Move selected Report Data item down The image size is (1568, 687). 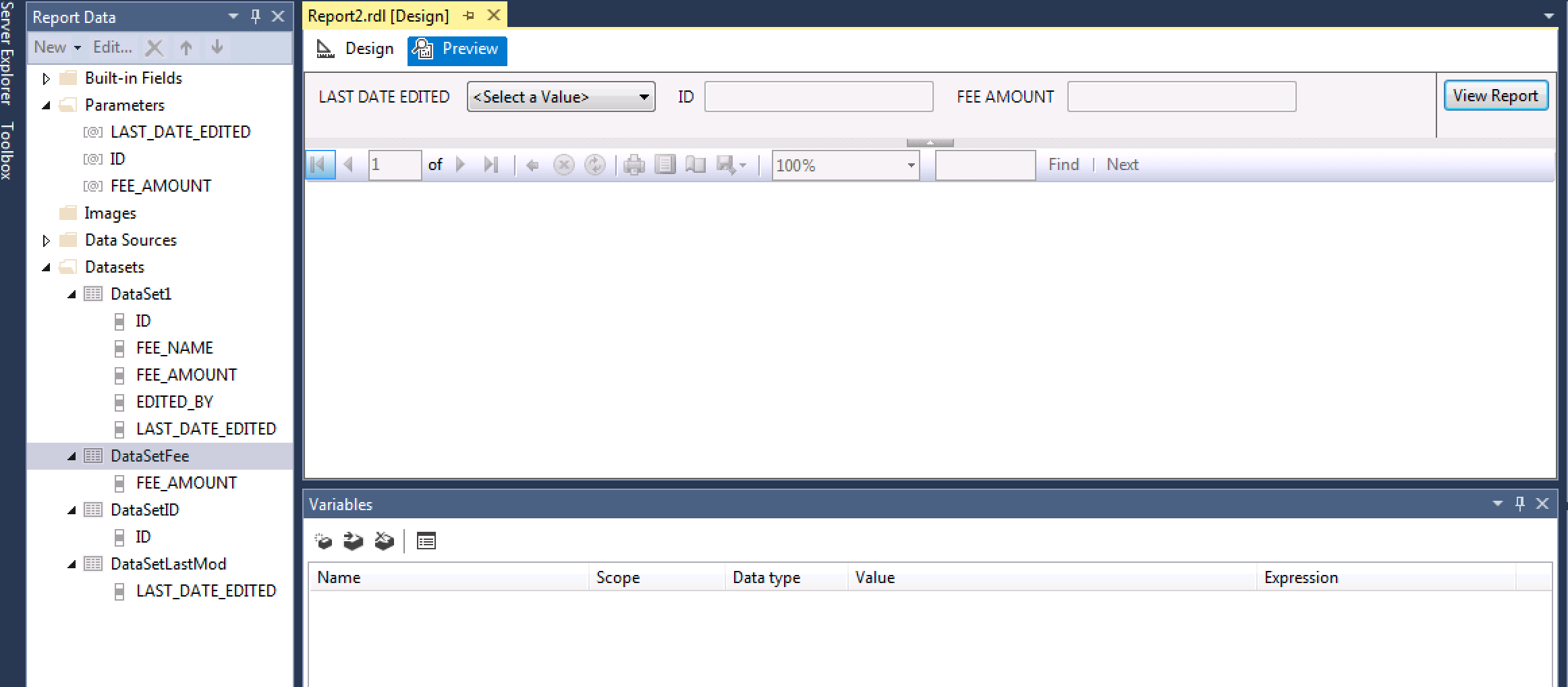pos(217,47)
